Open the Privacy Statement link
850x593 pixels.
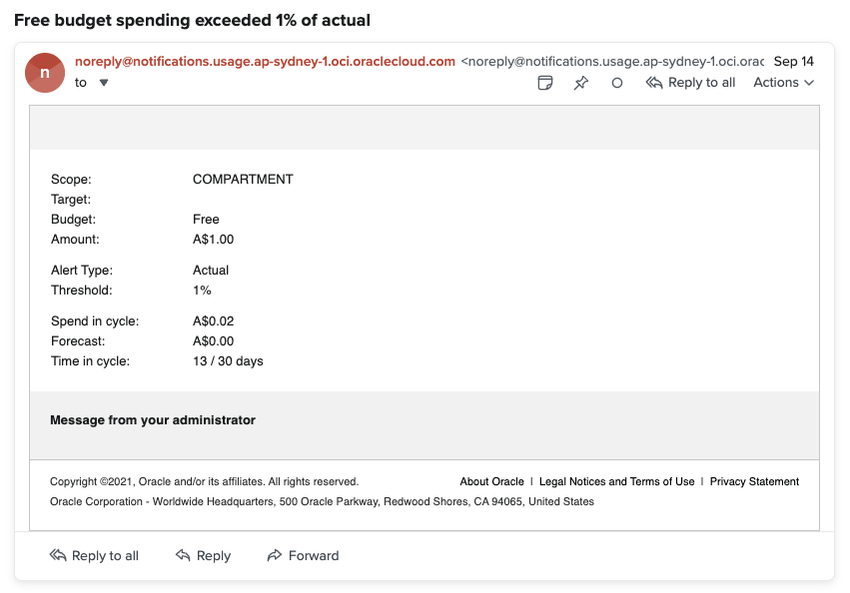[x=754, y=482]
